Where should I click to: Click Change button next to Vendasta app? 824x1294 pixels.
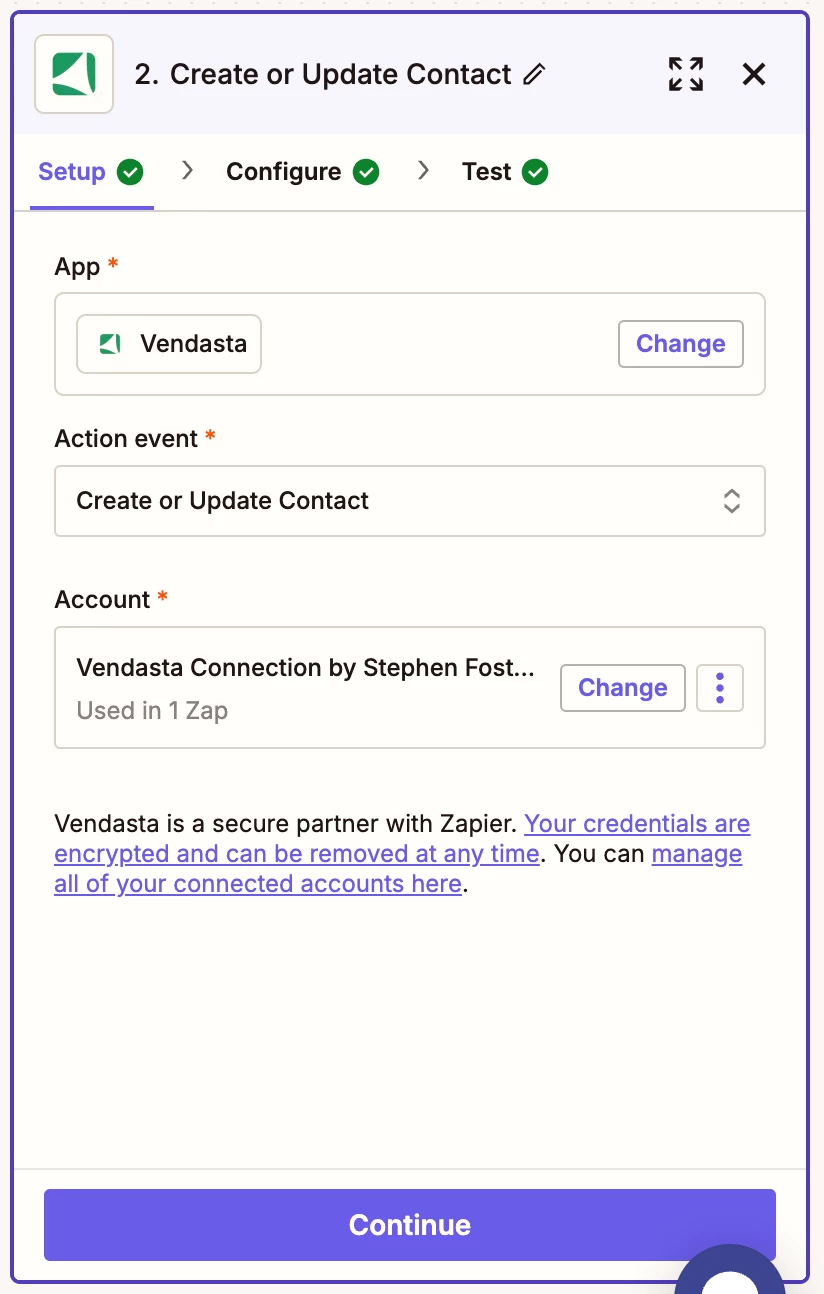click(681, 344)
